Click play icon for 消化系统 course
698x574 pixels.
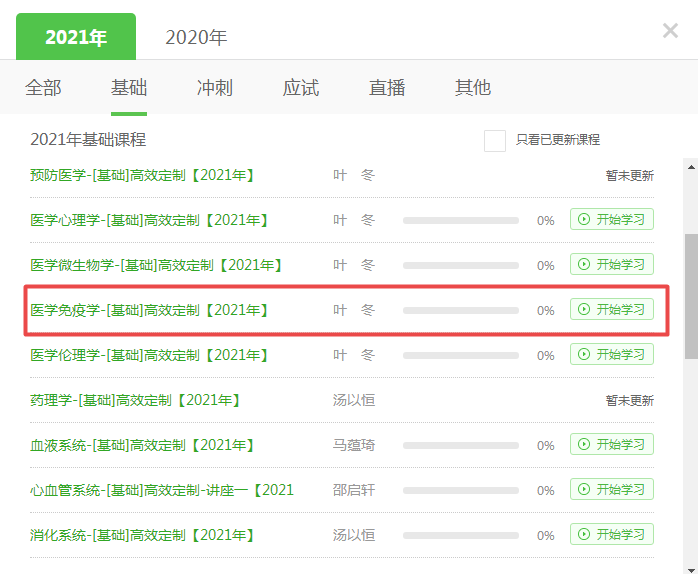click(583, 535)
